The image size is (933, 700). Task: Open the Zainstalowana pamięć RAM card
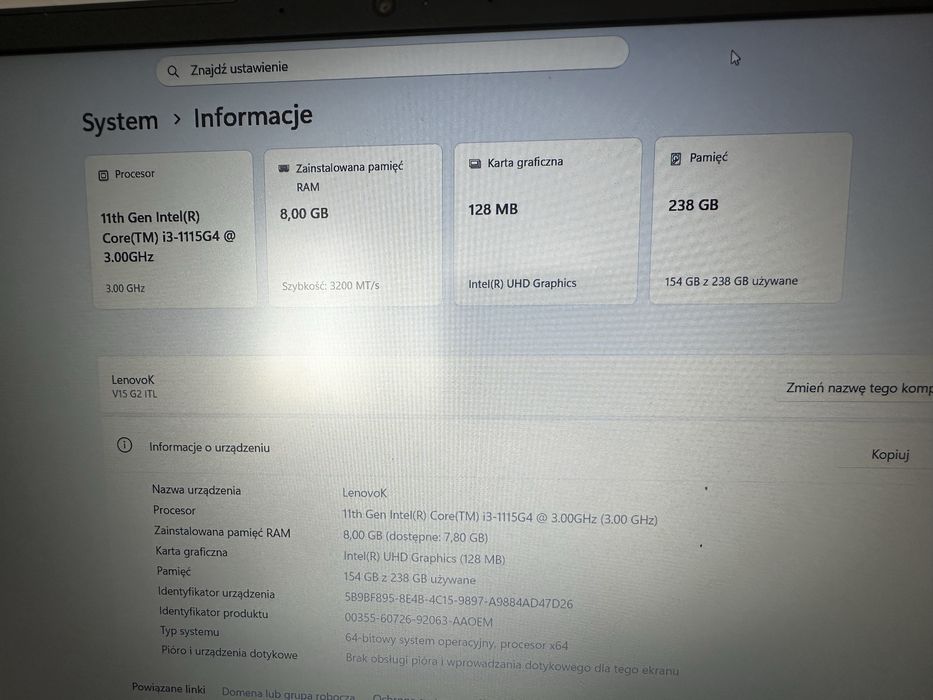[x=354, y=225]
